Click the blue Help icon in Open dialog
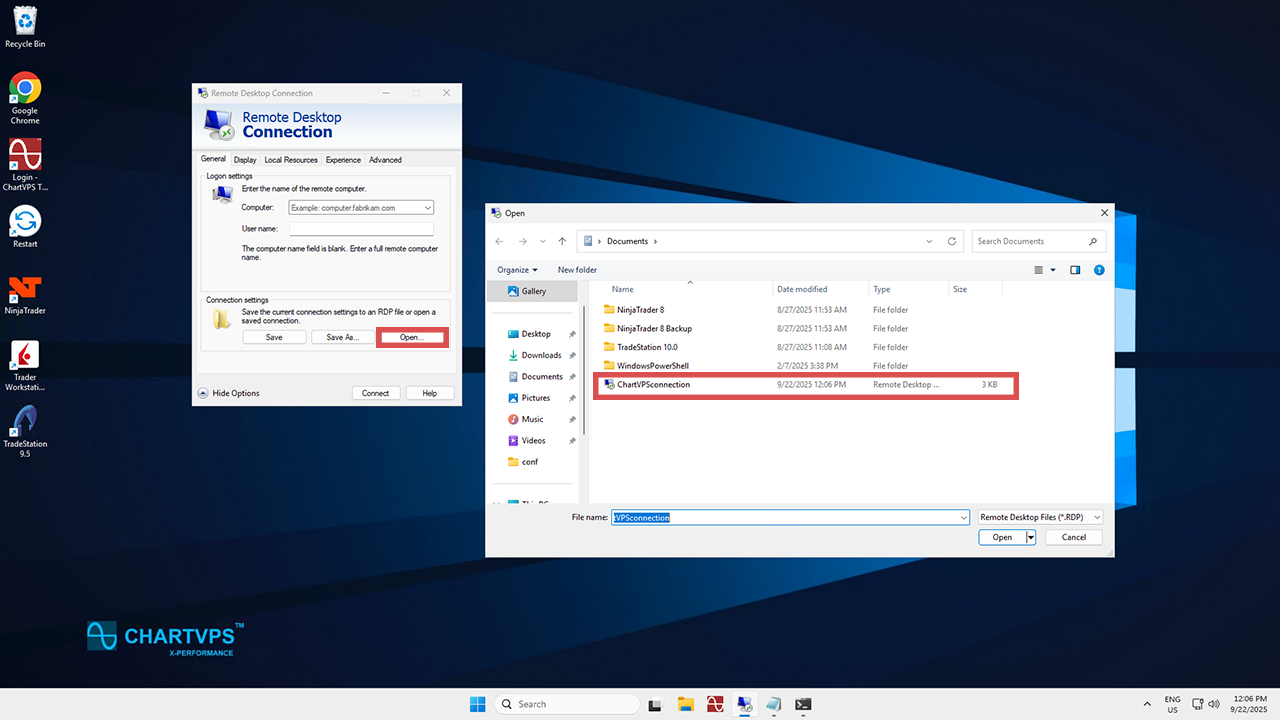Image resolution: width=1280 pixels, height=720 pixels. (x=1099, y=270)
